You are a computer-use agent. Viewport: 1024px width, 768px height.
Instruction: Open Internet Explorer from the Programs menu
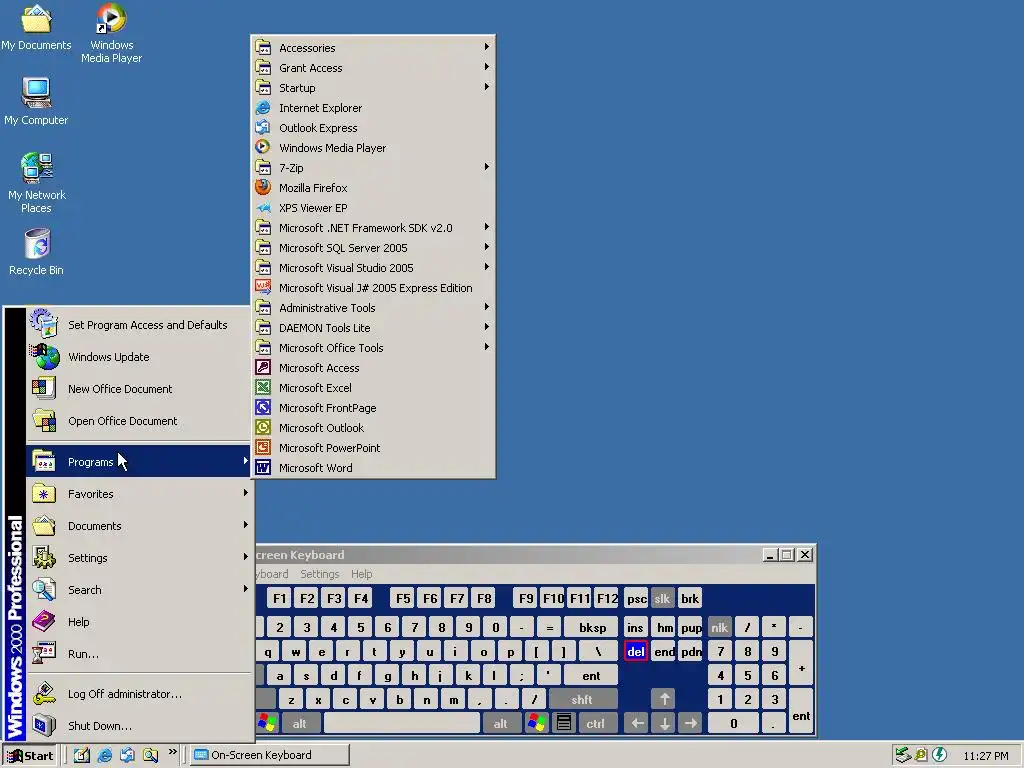coord(373,108)
